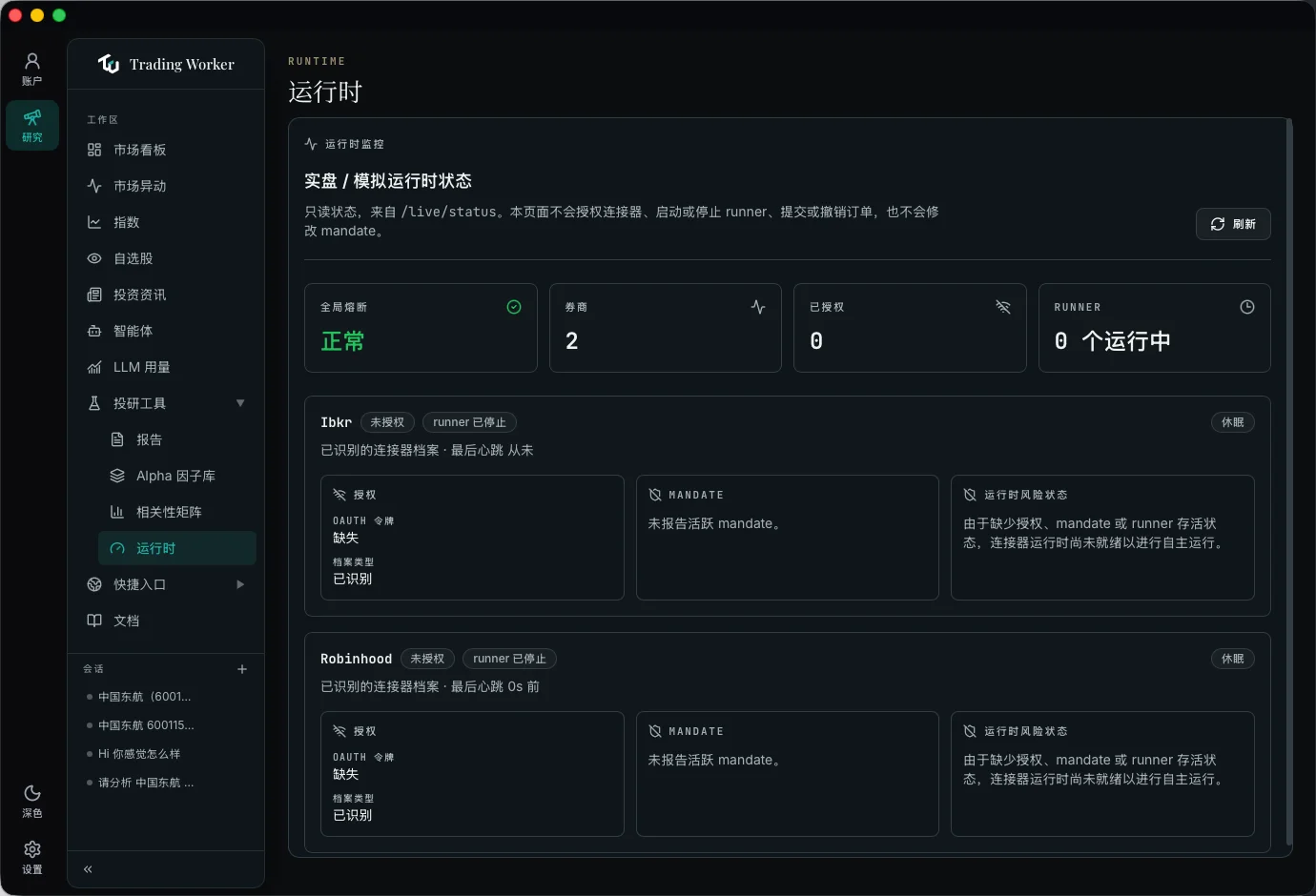The width and height of the screenshot is (1316, 896).
Task: Click the 全局熔断 green check icon
Action: click(514, 307)
